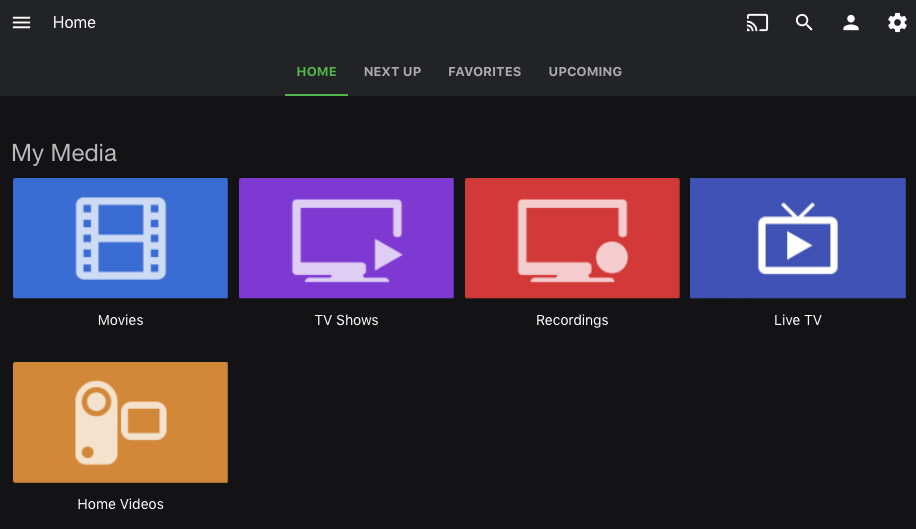The height and width of the screenshot is (529, 916).
Task: Switch to the Home tab
Action: coord(316,72)
